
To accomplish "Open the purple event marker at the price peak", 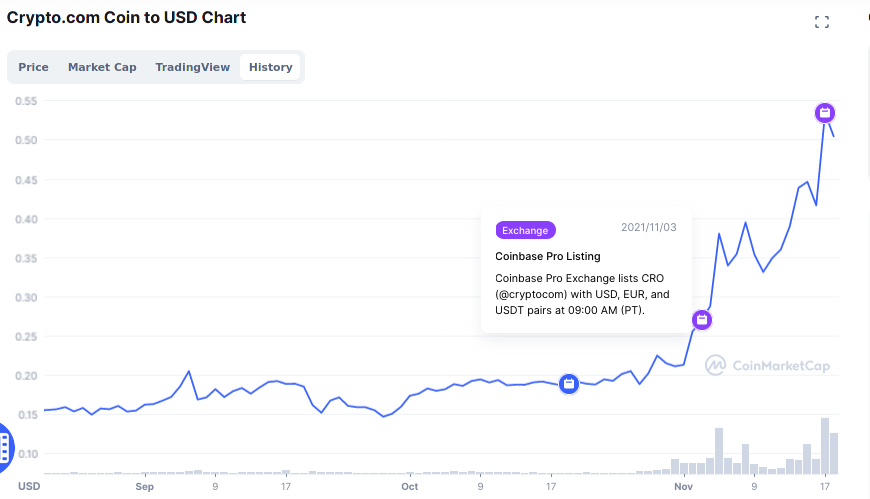I will click(x=825, y=113).
